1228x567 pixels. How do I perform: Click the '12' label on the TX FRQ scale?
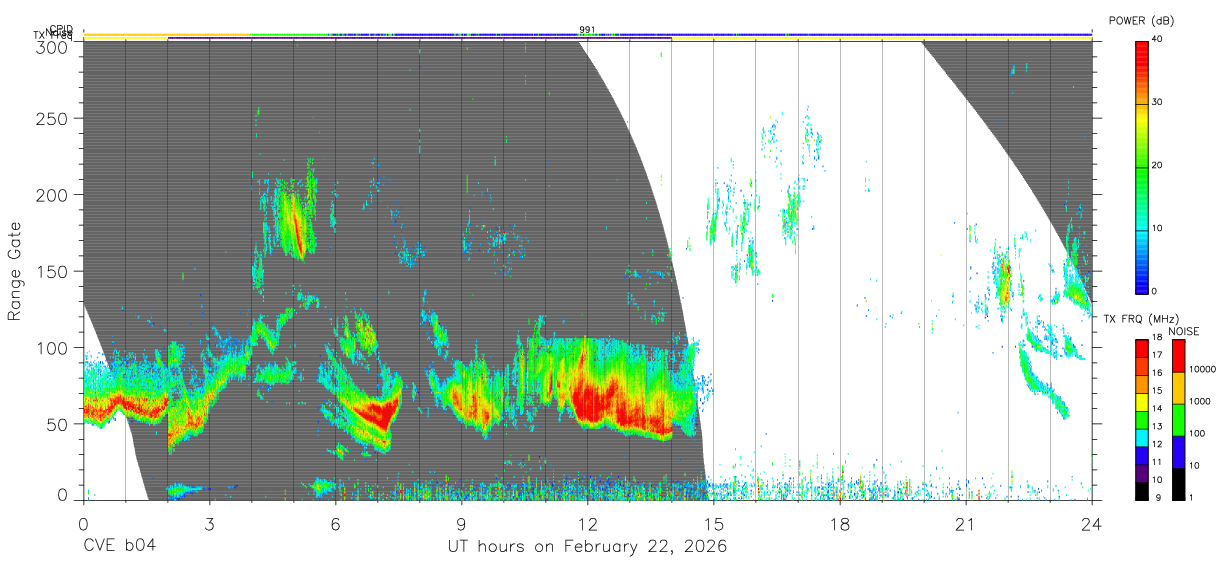(1157, 444)
